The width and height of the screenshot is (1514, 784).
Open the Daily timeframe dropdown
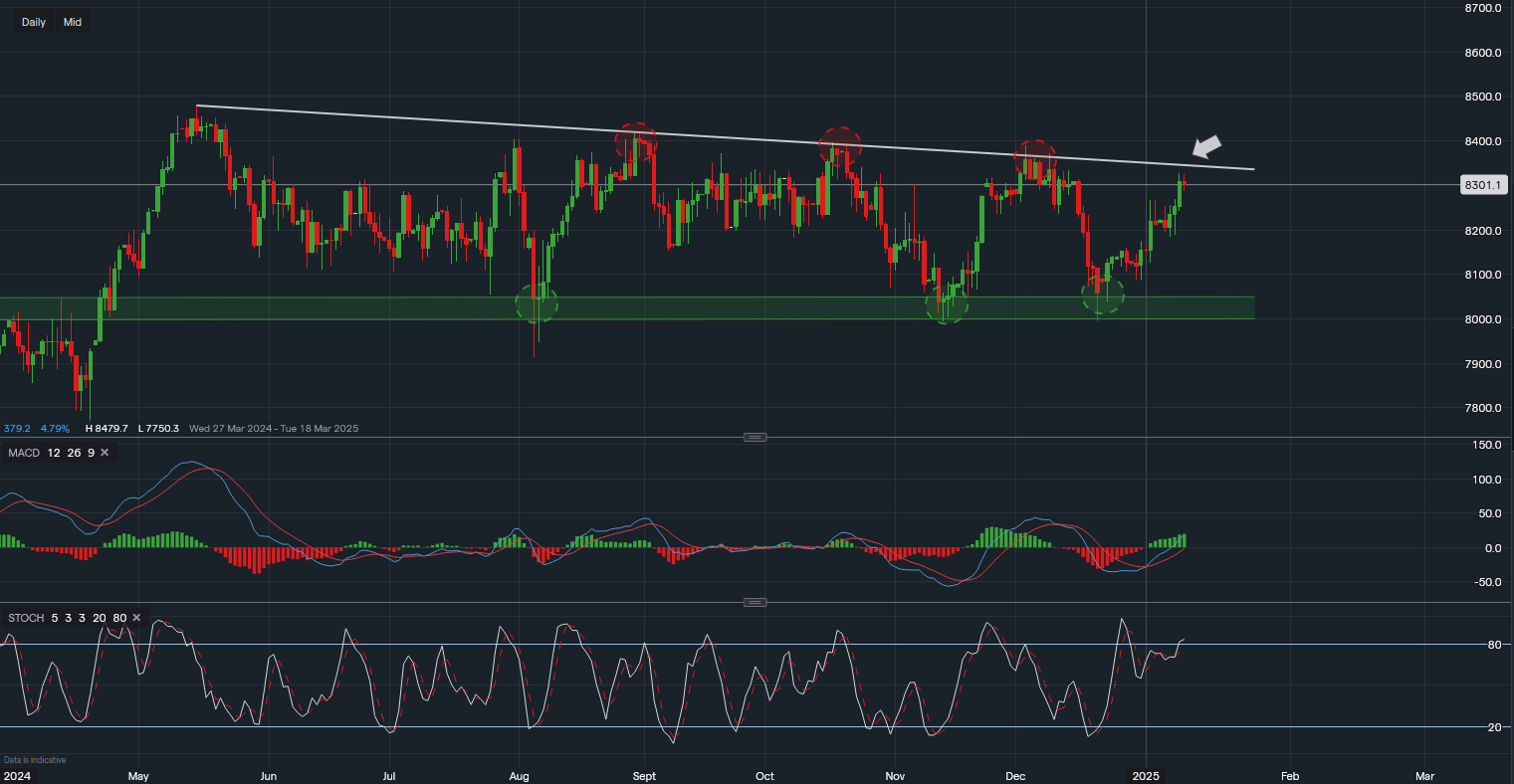pos(34,22)
